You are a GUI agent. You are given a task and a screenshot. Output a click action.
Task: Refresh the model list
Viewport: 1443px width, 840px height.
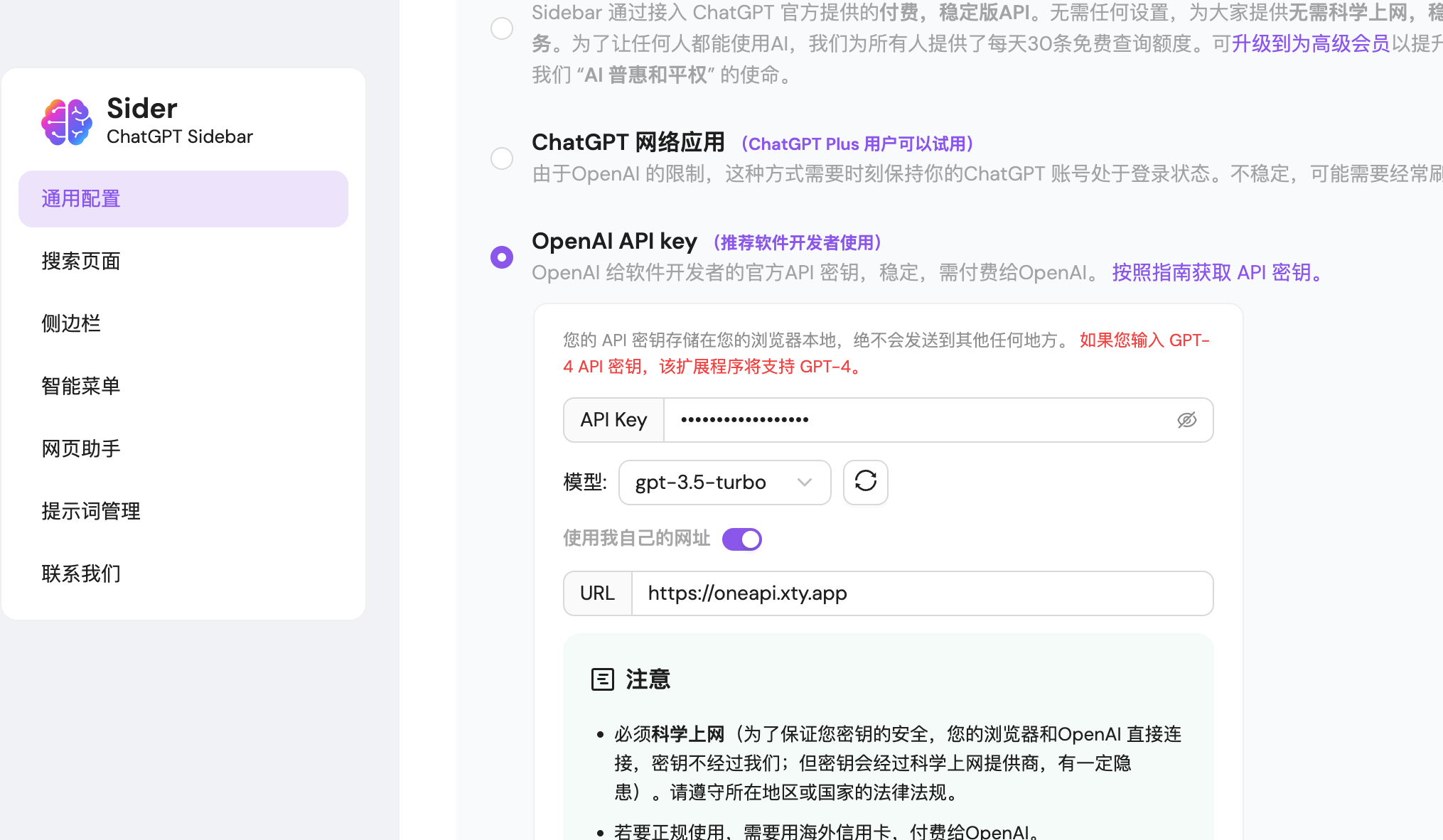coord(865,483)
